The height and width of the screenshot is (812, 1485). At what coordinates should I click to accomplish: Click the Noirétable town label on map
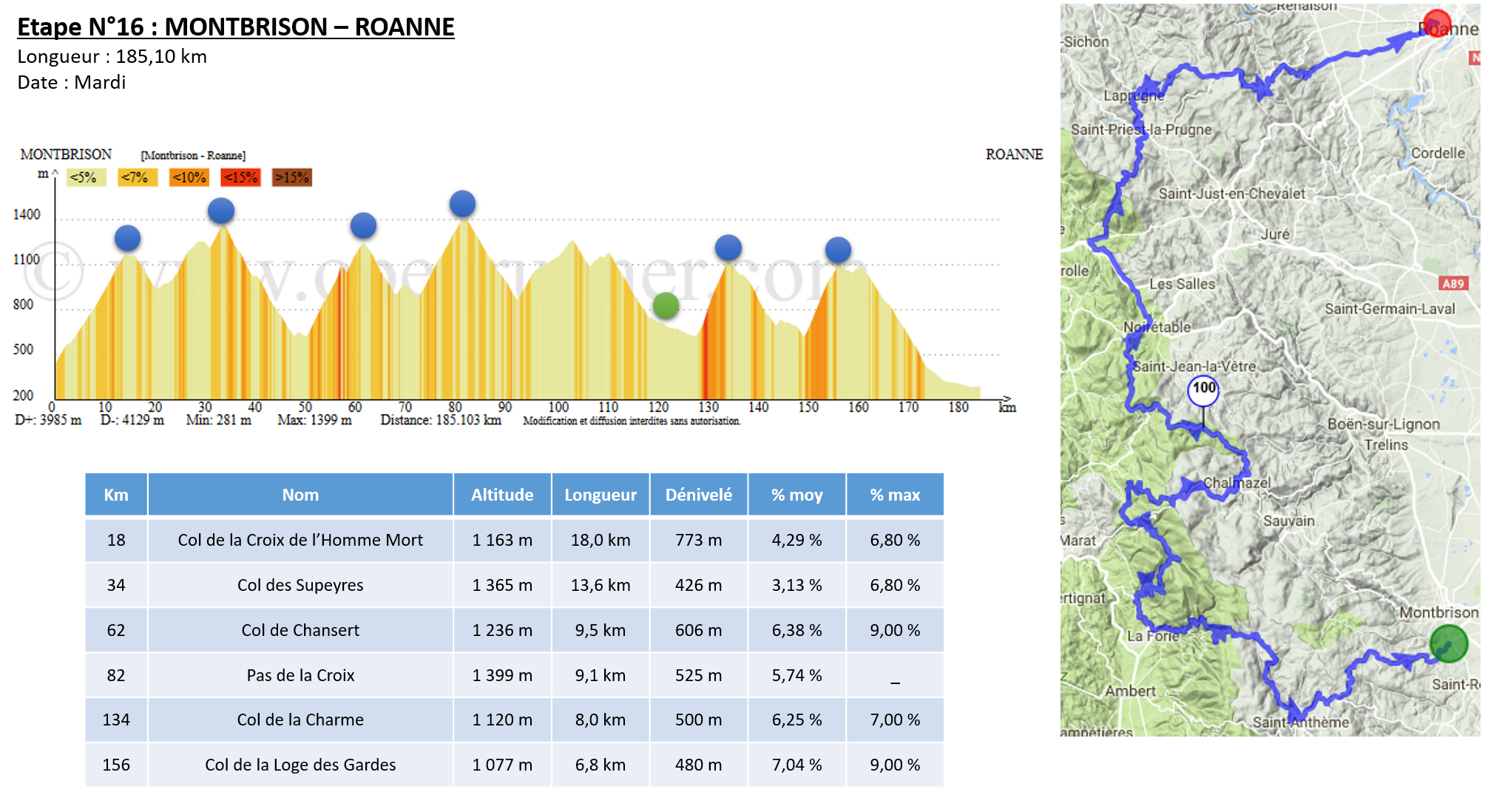tap(1157, 327)
